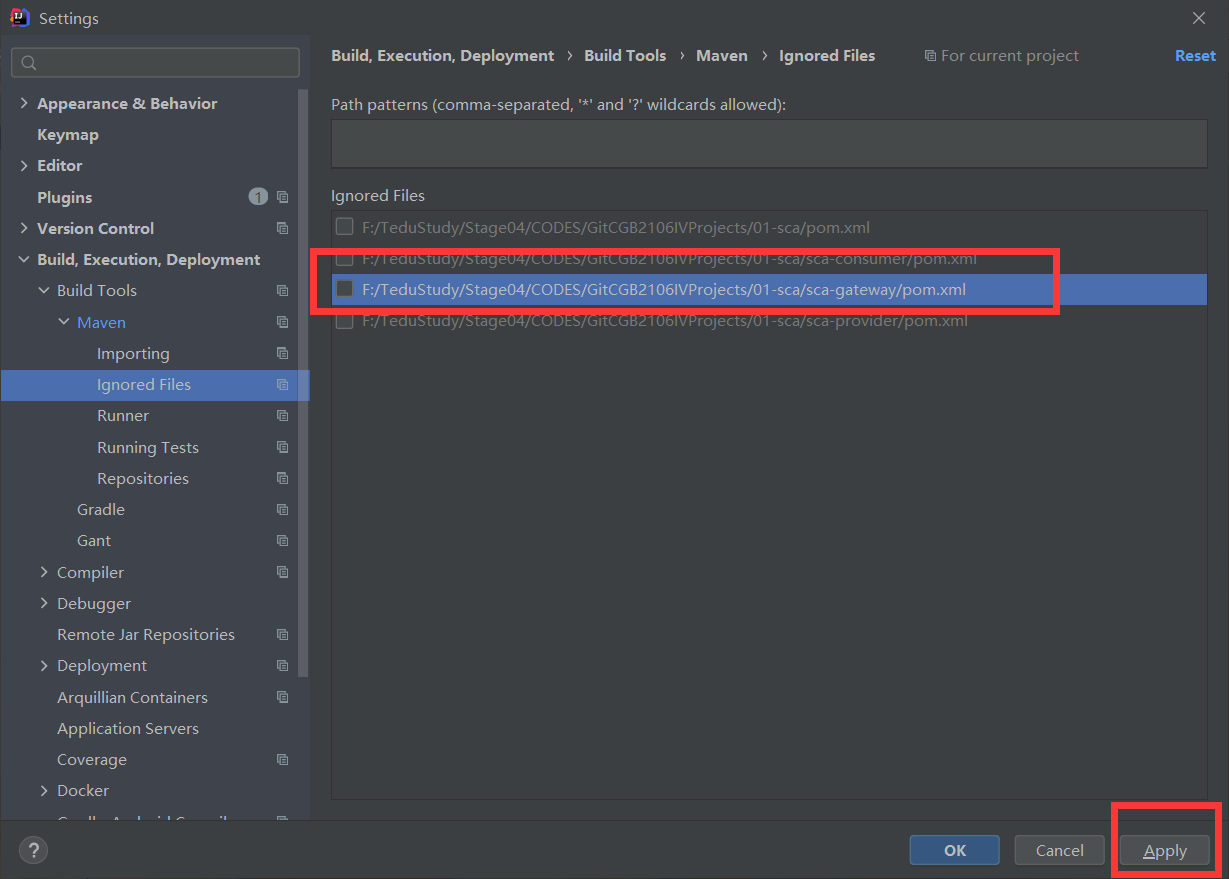Toggle checkbox for 01-sca/pom.xml

(x=344, y=226)
